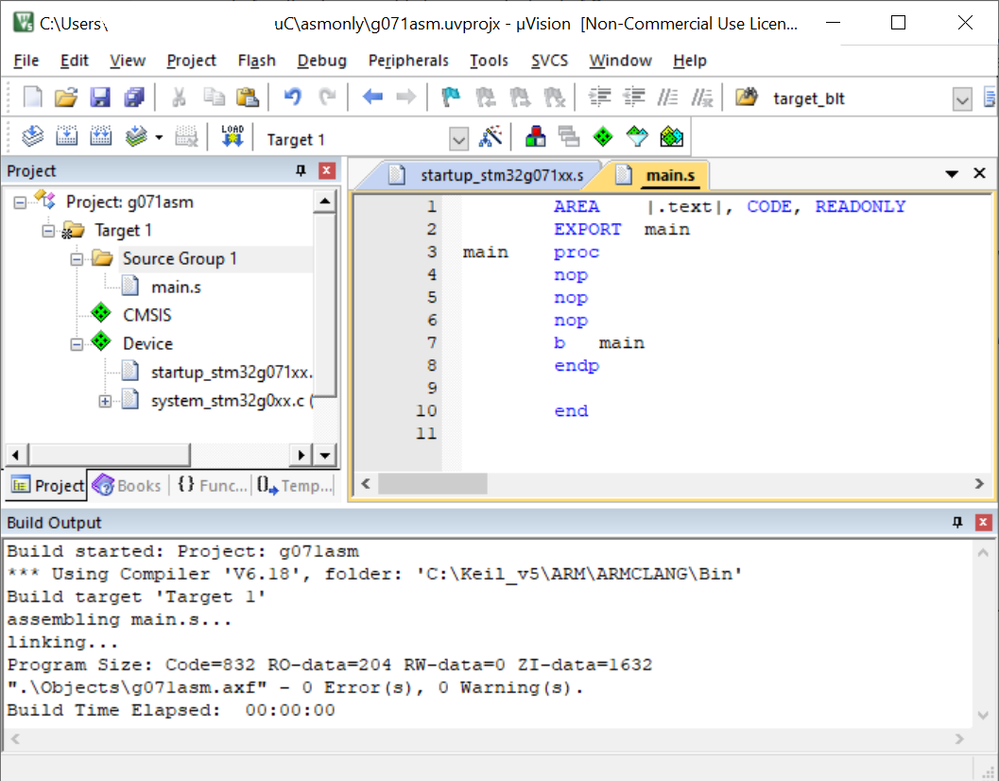Switch to the Functions panel tab
The image size is (999, 781).
pyautogui.click(x=212, y=485)
